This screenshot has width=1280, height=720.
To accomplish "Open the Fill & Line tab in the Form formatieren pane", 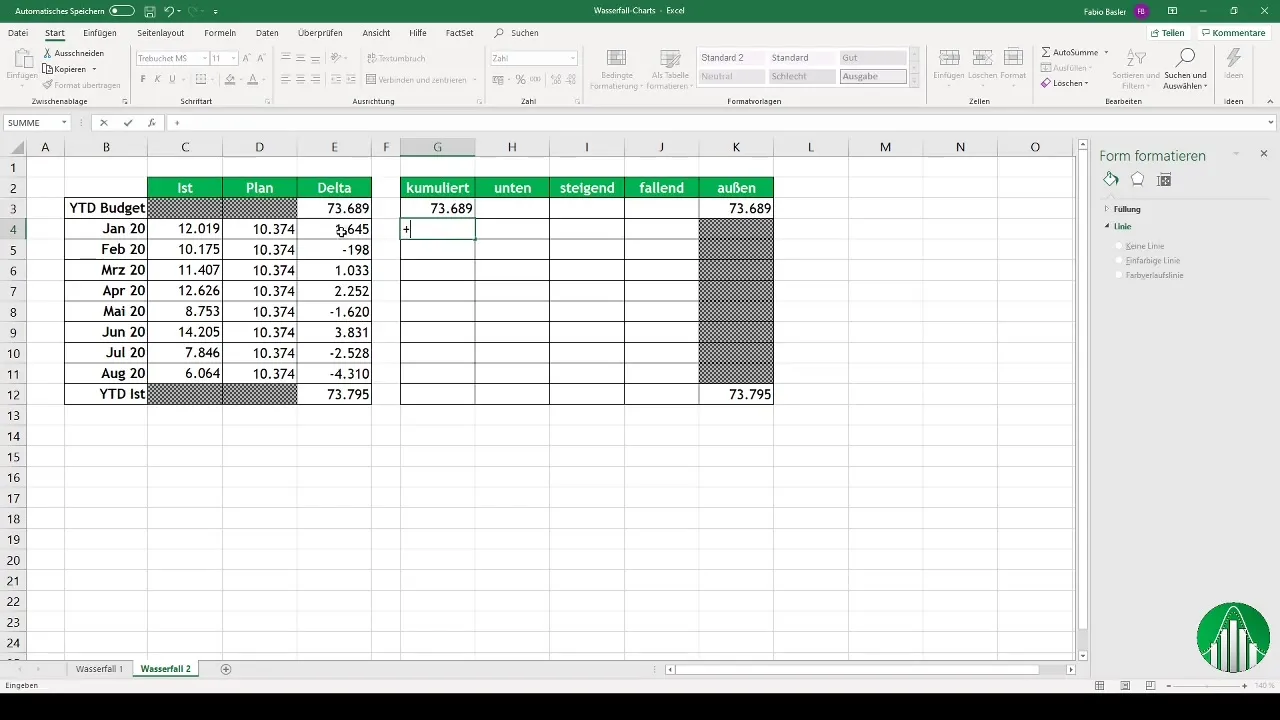I will 1111,180.
